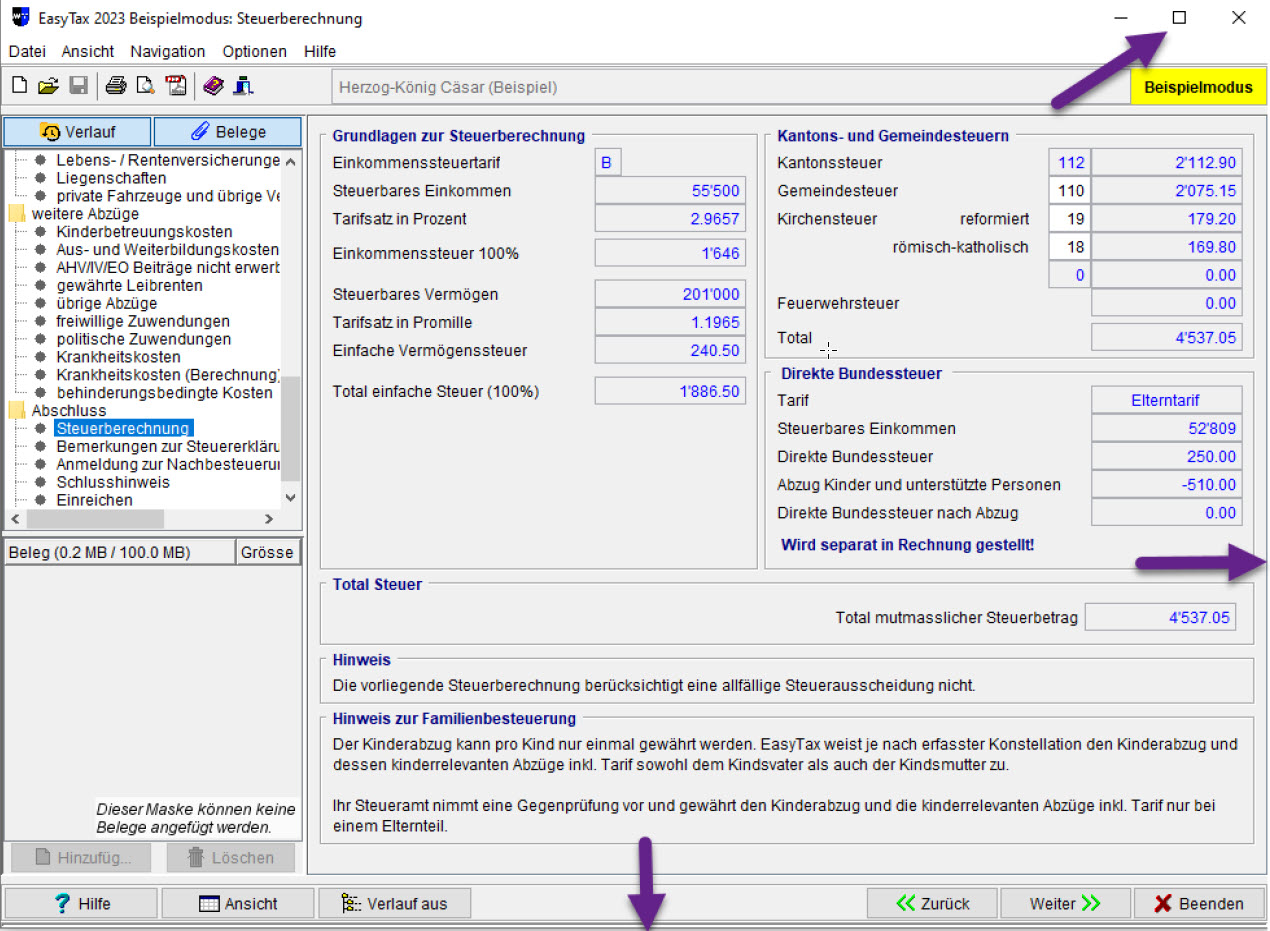
Task: Select Kinderbetreuungskosten tree entry
Action: click(x=144, y=232)
